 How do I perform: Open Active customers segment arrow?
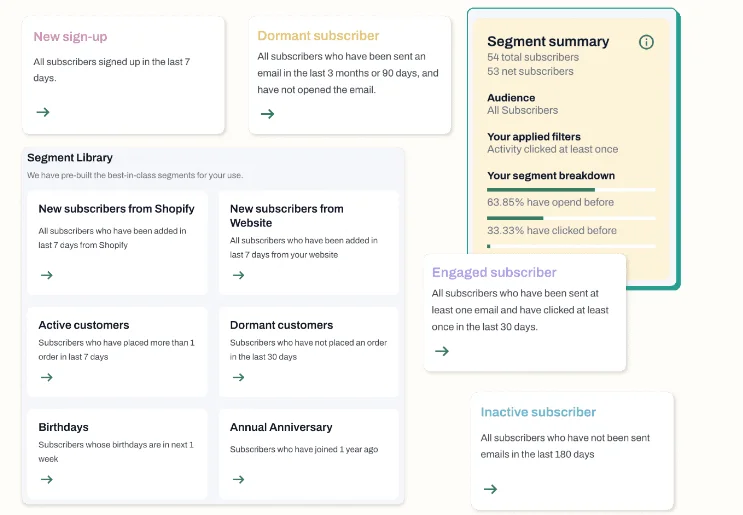(x=46, y=377)
